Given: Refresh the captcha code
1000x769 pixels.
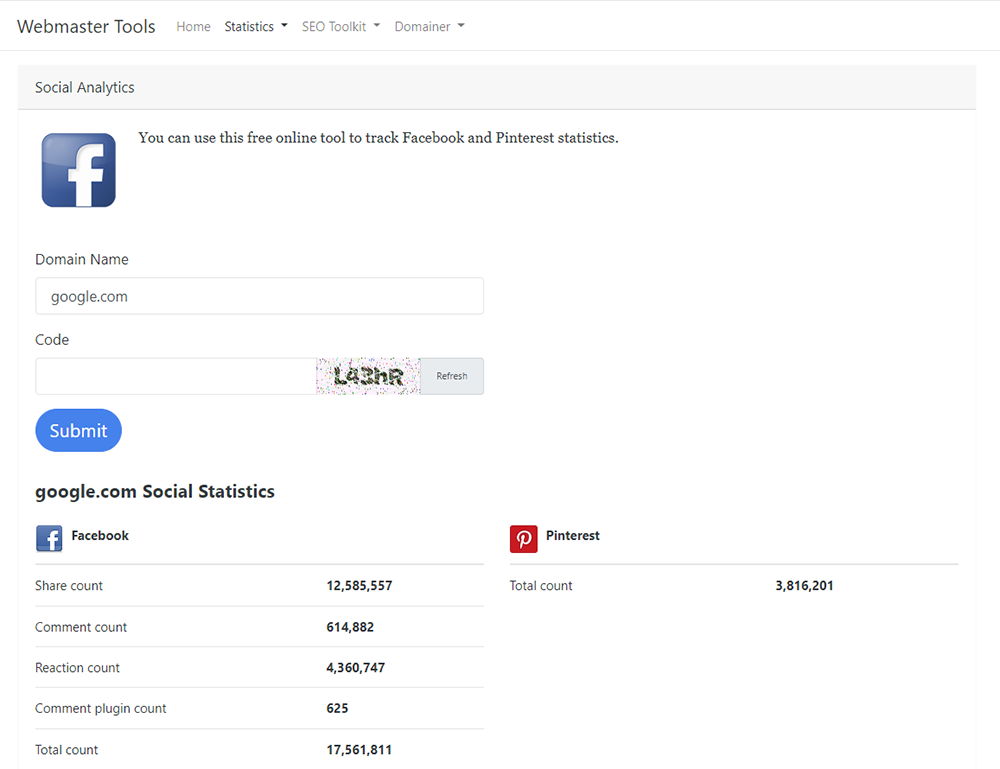Looking at the screenshot, I should [451, 376].
